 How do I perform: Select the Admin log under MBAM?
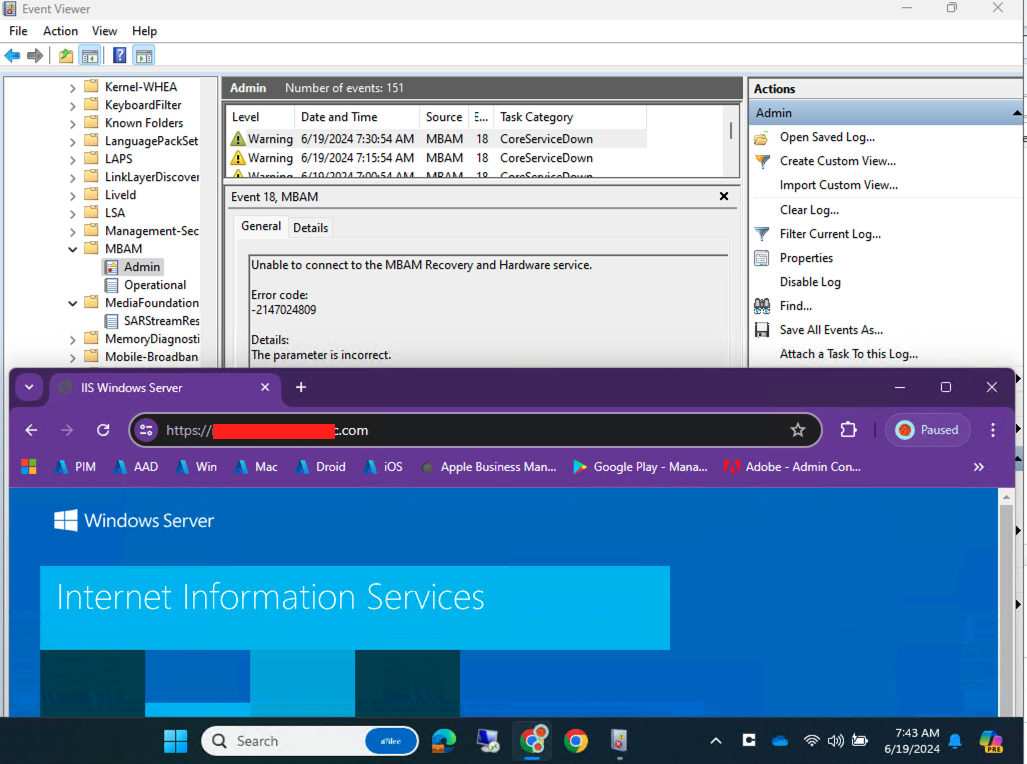(x=141, y=267)
